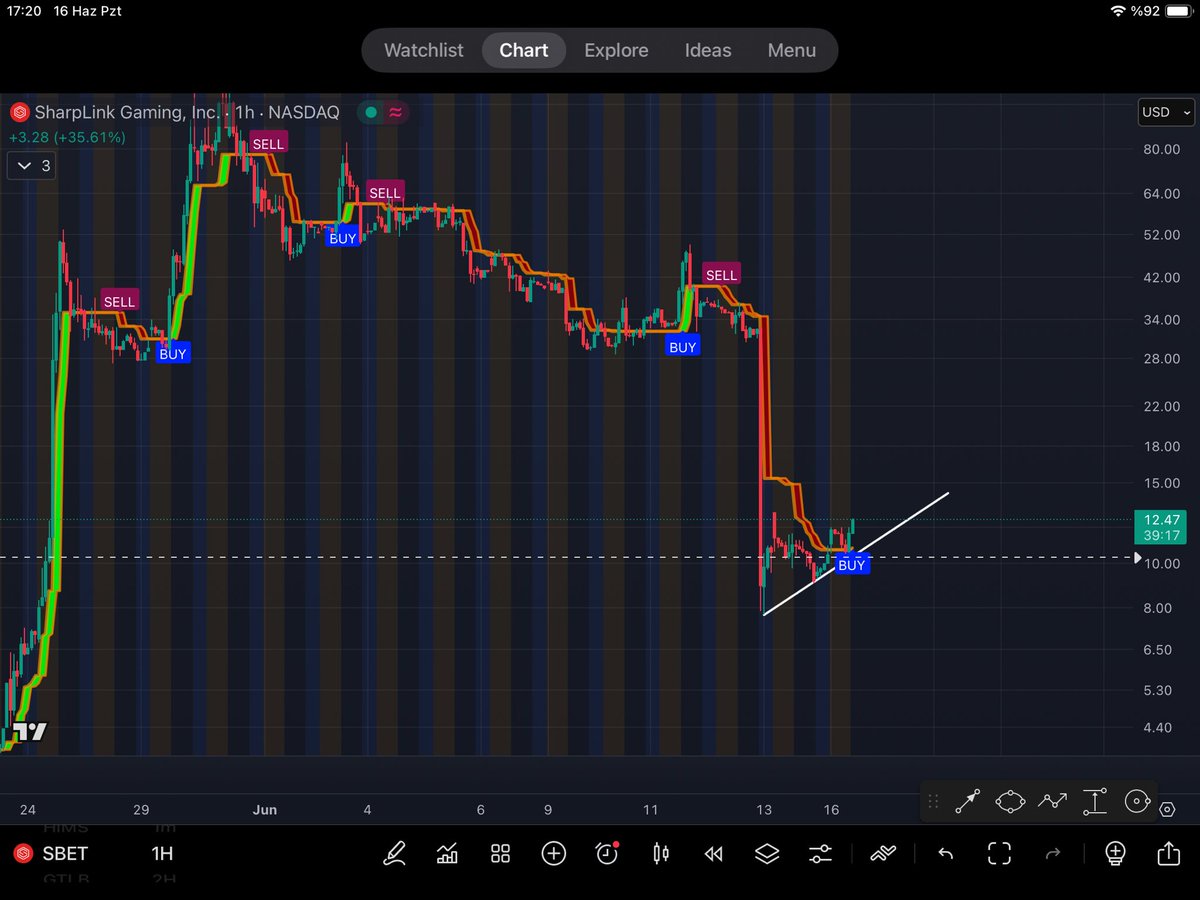
Task: Open the 1H timeframe selector
Action: tap(162, 853)
